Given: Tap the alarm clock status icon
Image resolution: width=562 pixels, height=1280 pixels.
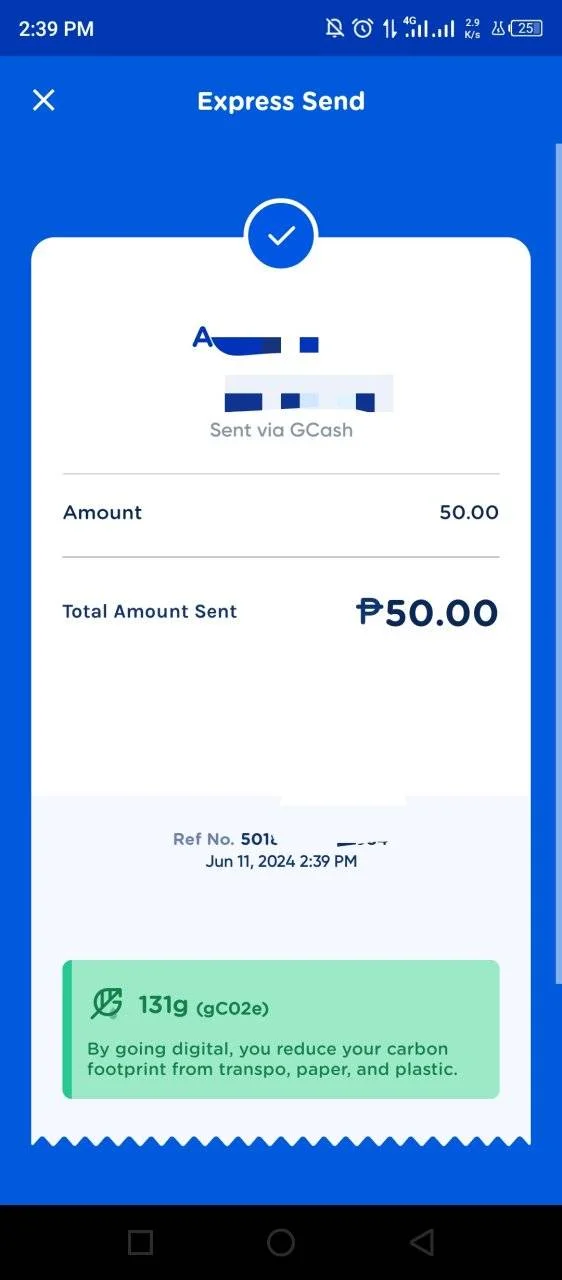Looking at the screenshot, I should coord(362,28).
